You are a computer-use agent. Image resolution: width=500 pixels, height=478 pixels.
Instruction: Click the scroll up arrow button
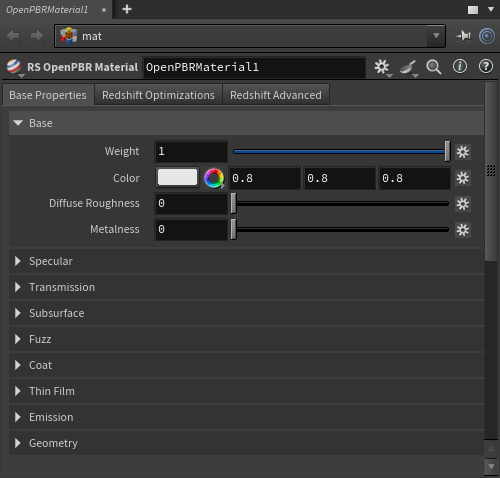tap(491, 449)
